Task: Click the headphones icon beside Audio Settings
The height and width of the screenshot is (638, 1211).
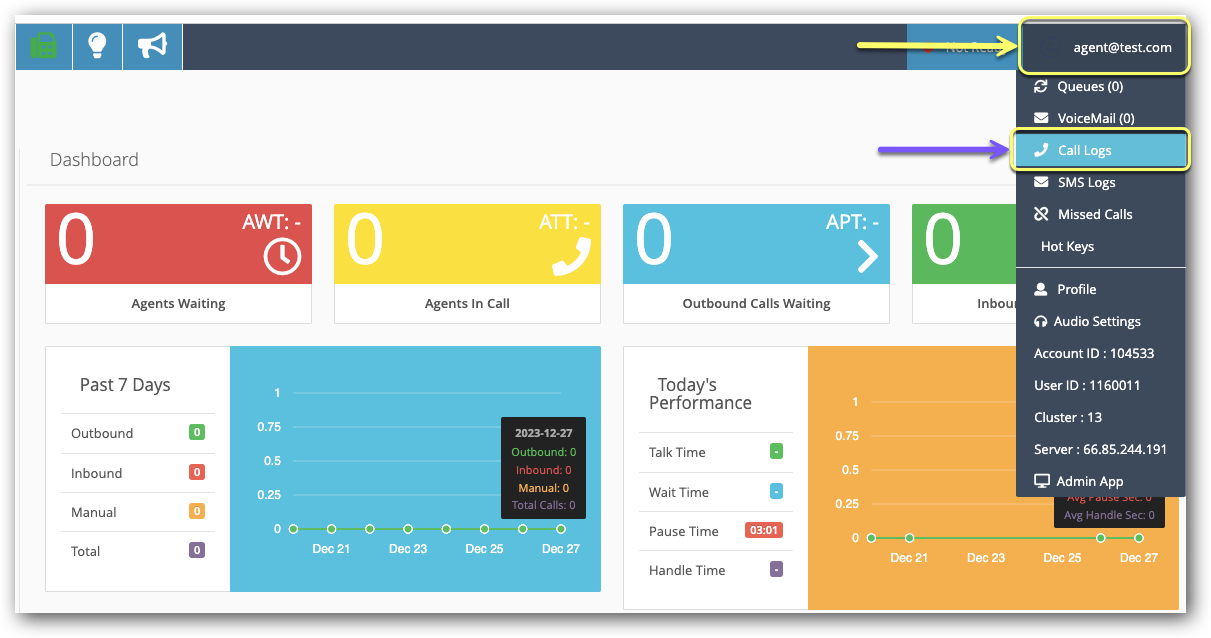Action: click(x=1041, y=321)
